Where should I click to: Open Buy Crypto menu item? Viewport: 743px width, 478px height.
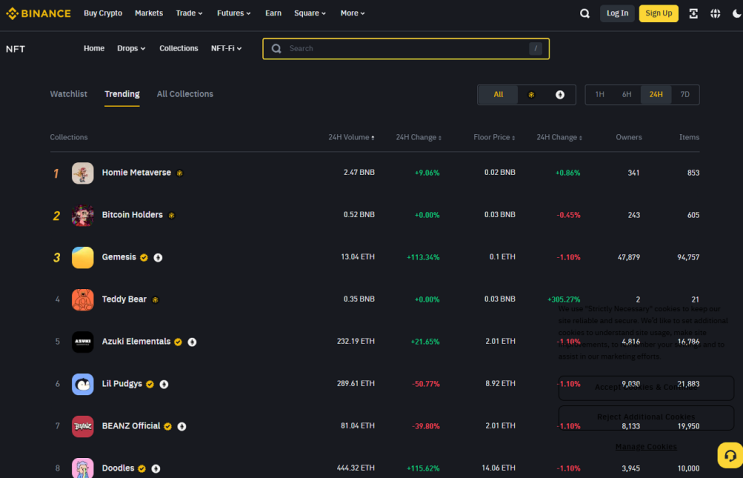103,13
